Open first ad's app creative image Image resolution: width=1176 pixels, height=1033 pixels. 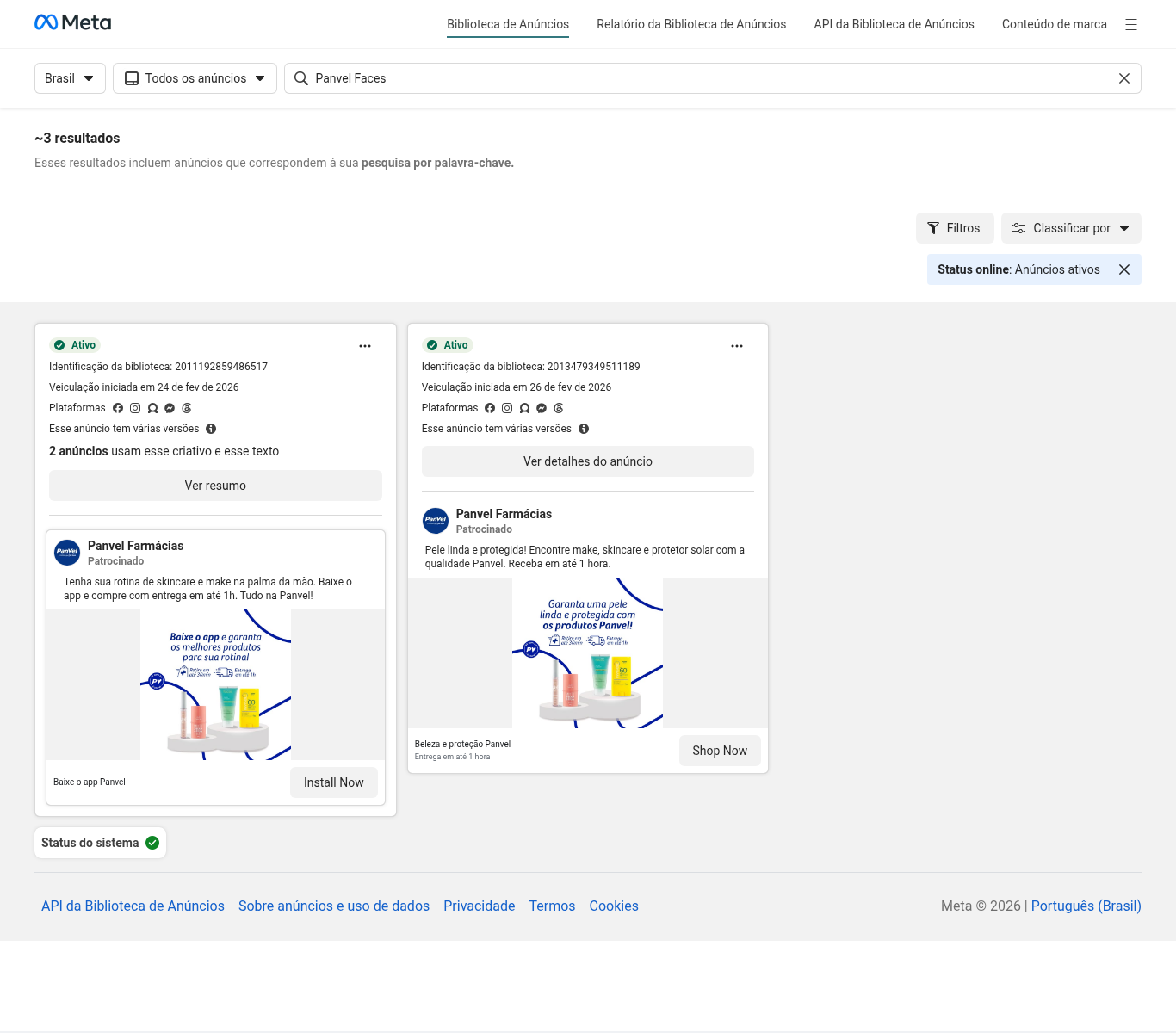(x=215, y=684)
